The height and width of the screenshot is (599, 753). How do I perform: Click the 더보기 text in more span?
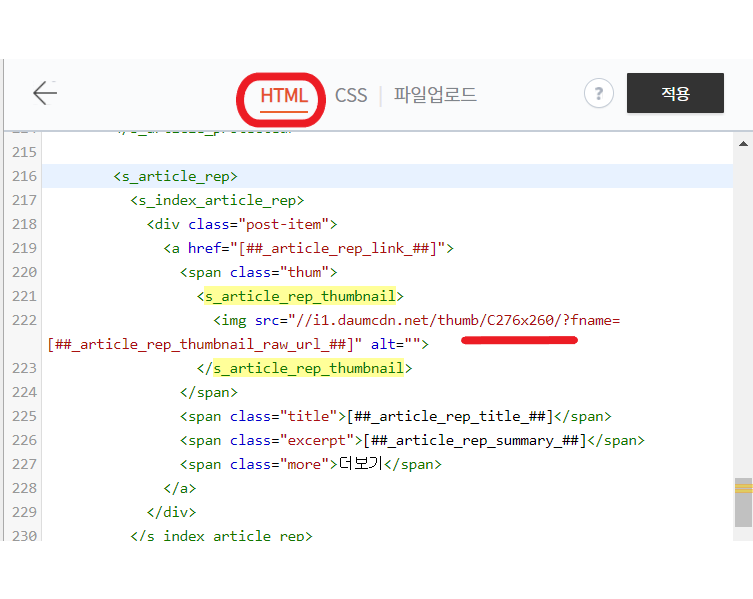361,464
